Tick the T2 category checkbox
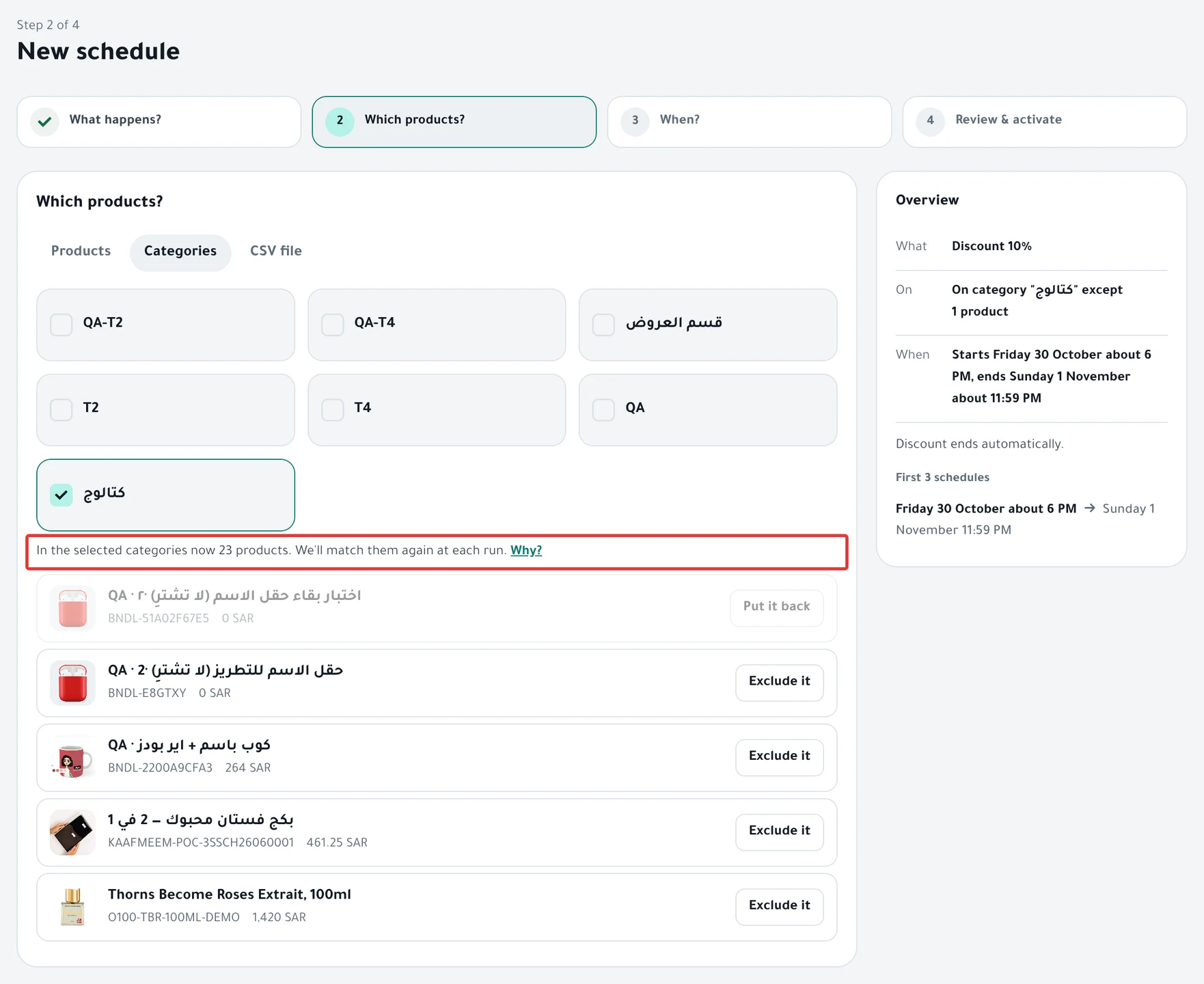 [x=61, y=410]
